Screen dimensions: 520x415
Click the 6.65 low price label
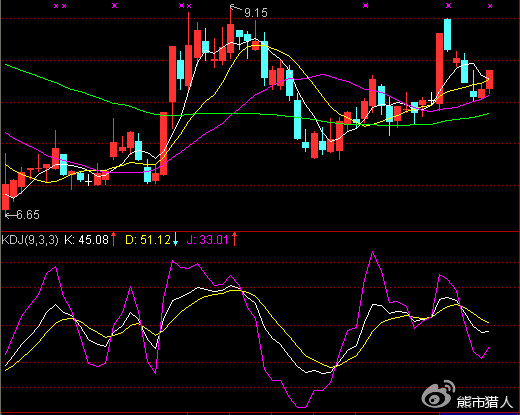click(28, 215)
